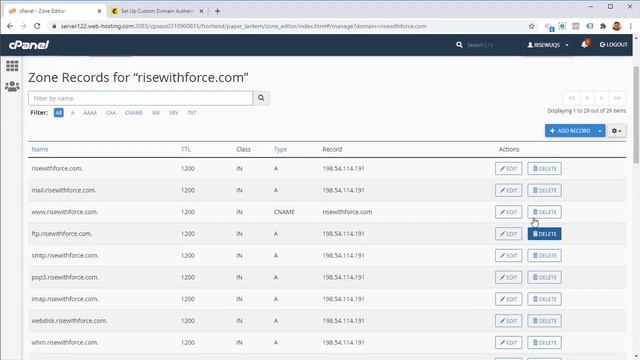Edit the www.risewithforce.com. CNAME record
640x360 pixels.
(x=509, y=212)
